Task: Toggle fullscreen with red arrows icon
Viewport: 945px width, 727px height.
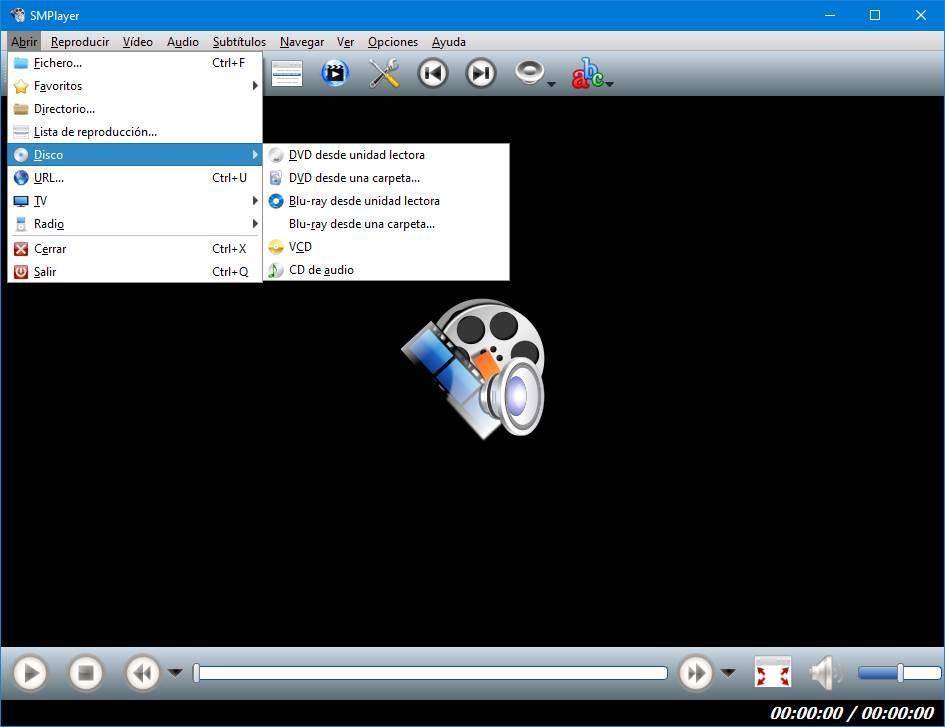Action: (x=773, y=672)
